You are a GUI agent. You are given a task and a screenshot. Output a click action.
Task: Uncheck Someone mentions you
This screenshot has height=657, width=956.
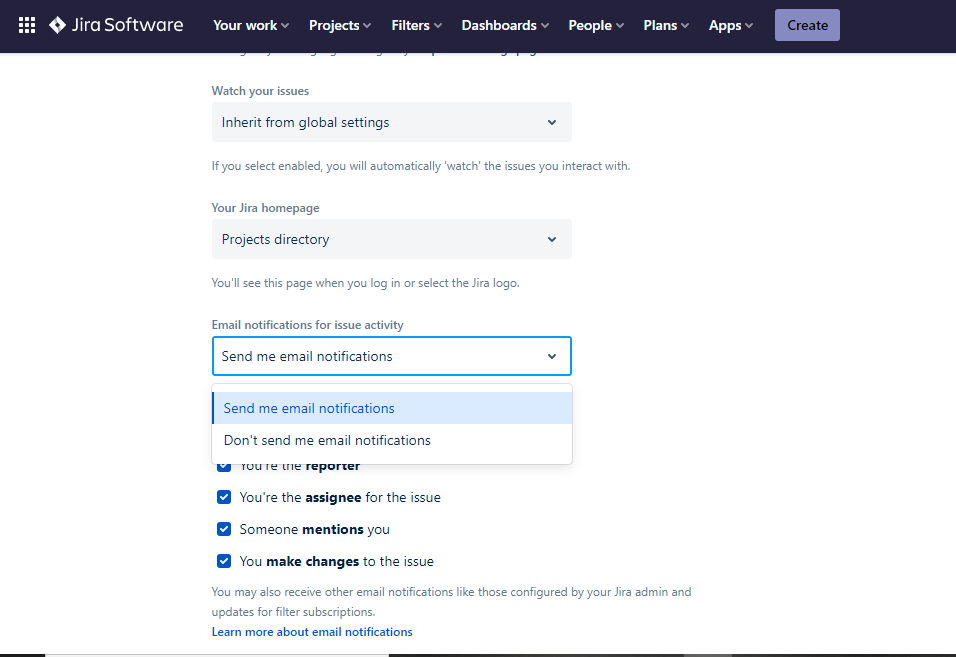[x=224, y=529]
